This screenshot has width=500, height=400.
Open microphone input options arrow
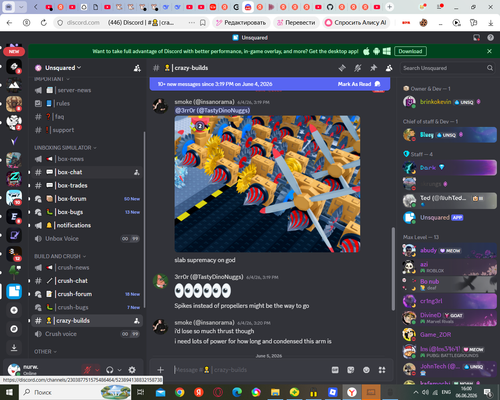point(97,370)
